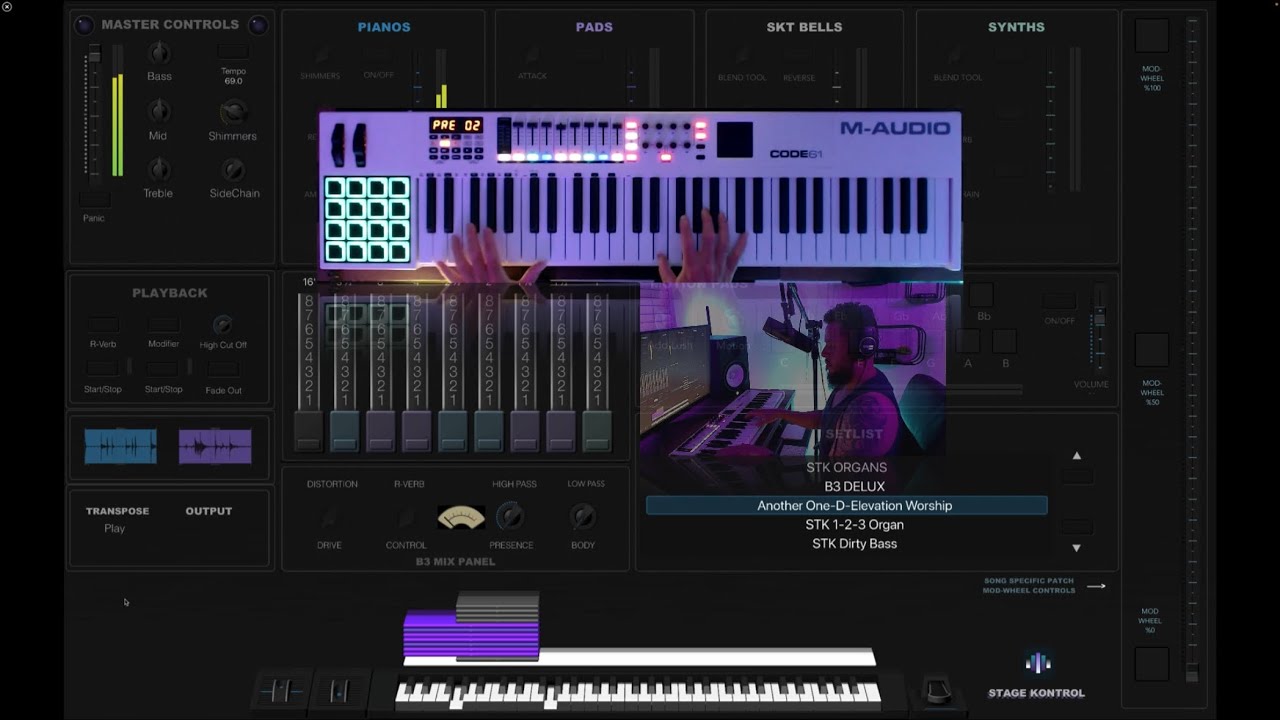
Task: Click the SYNTHS section header
Action: 1016,27
